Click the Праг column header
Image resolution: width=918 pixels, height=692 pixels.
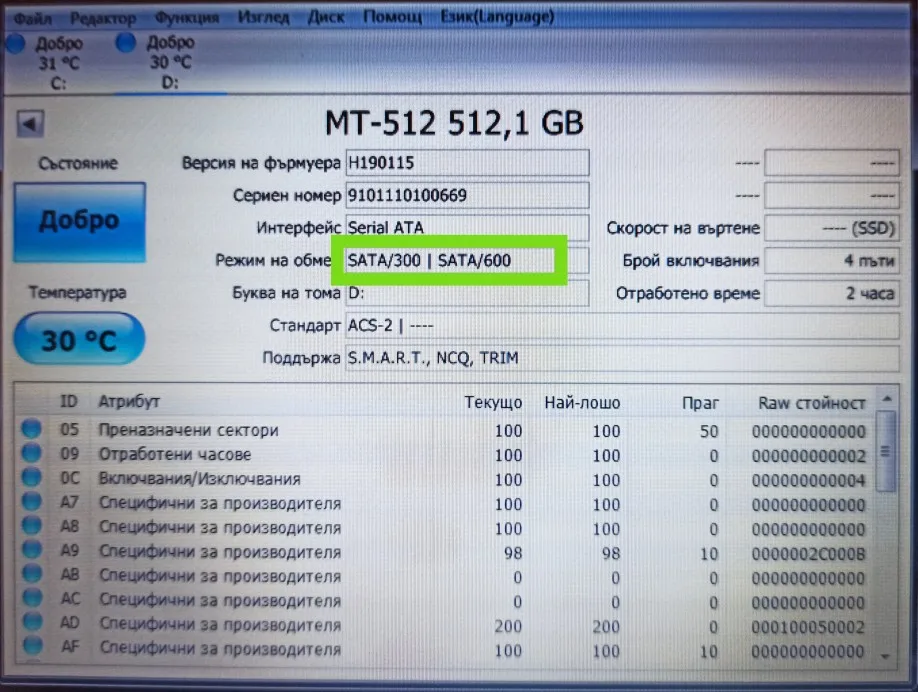click(x=700, y=403)
